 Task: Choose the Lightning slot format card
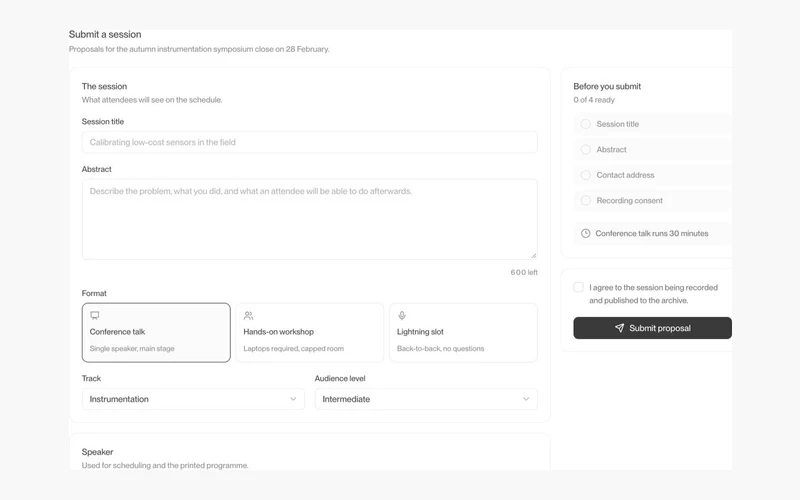[463, 333]
